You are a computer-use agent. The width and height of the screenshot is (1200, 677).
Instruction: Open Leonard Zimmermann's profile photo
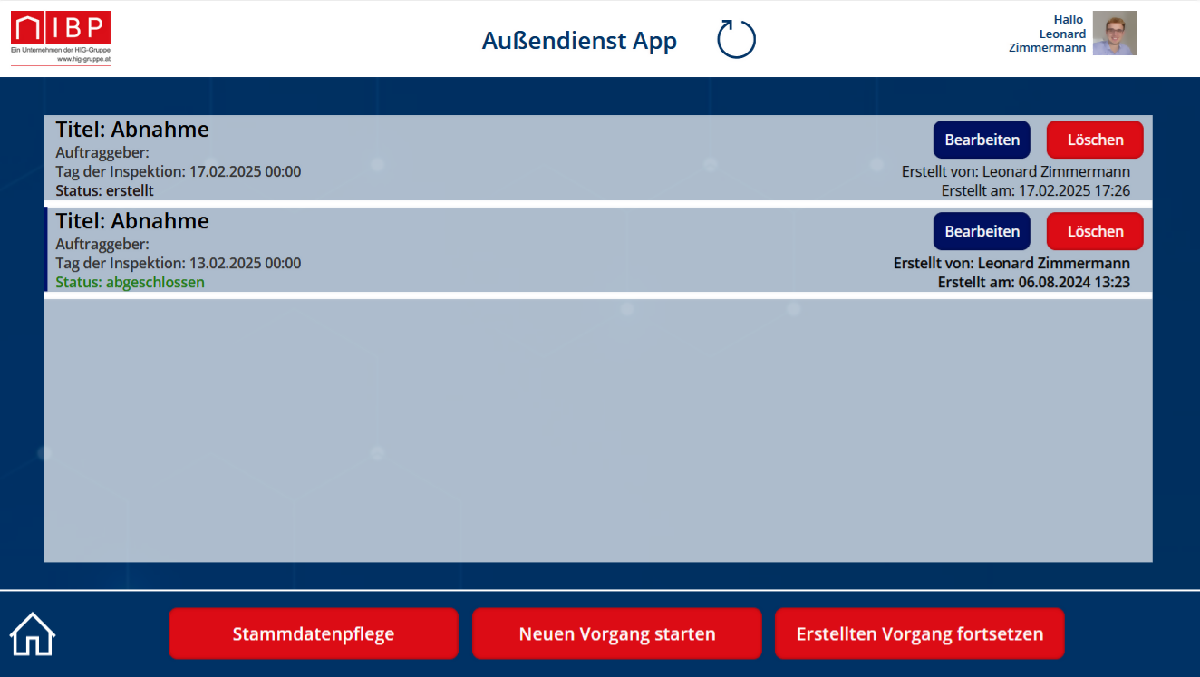pyautogui.click(x=1114, y=33)
